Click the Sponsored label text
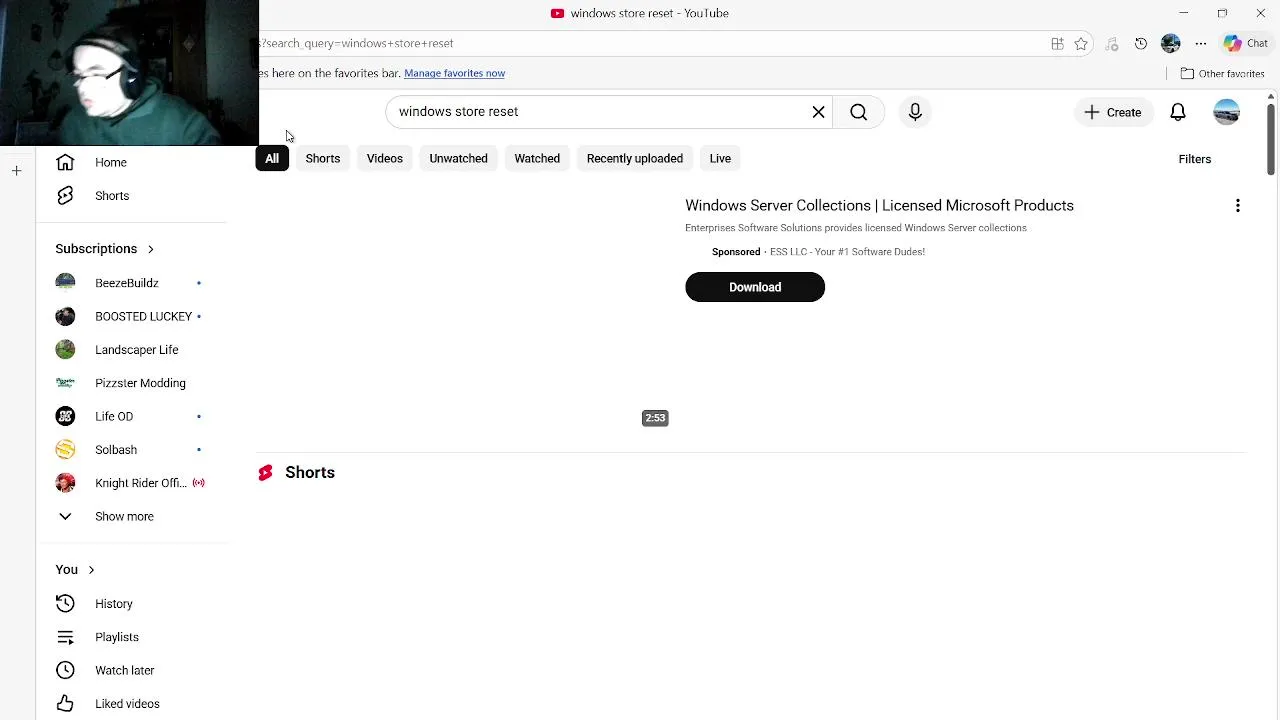The image size is (1280, 720). click(736, 252)
